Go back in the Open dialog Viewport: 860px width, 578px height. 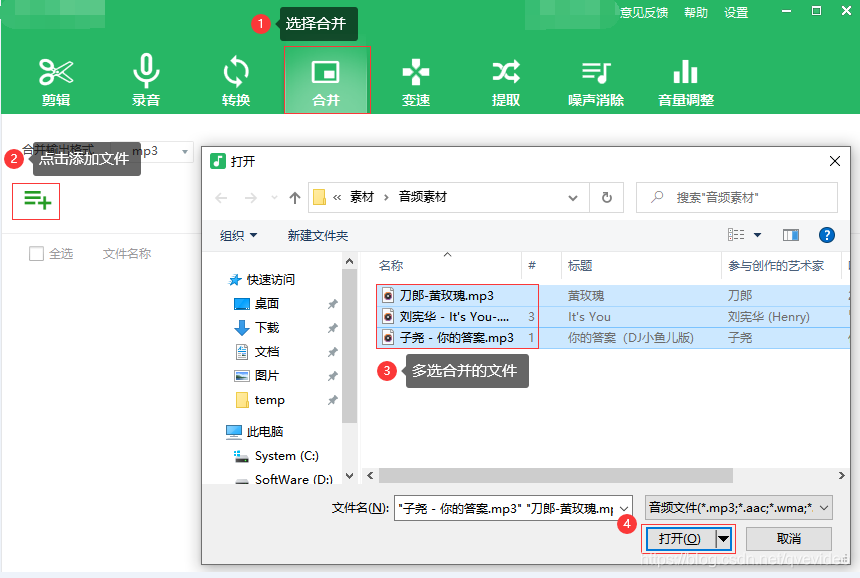pos(221,198)
